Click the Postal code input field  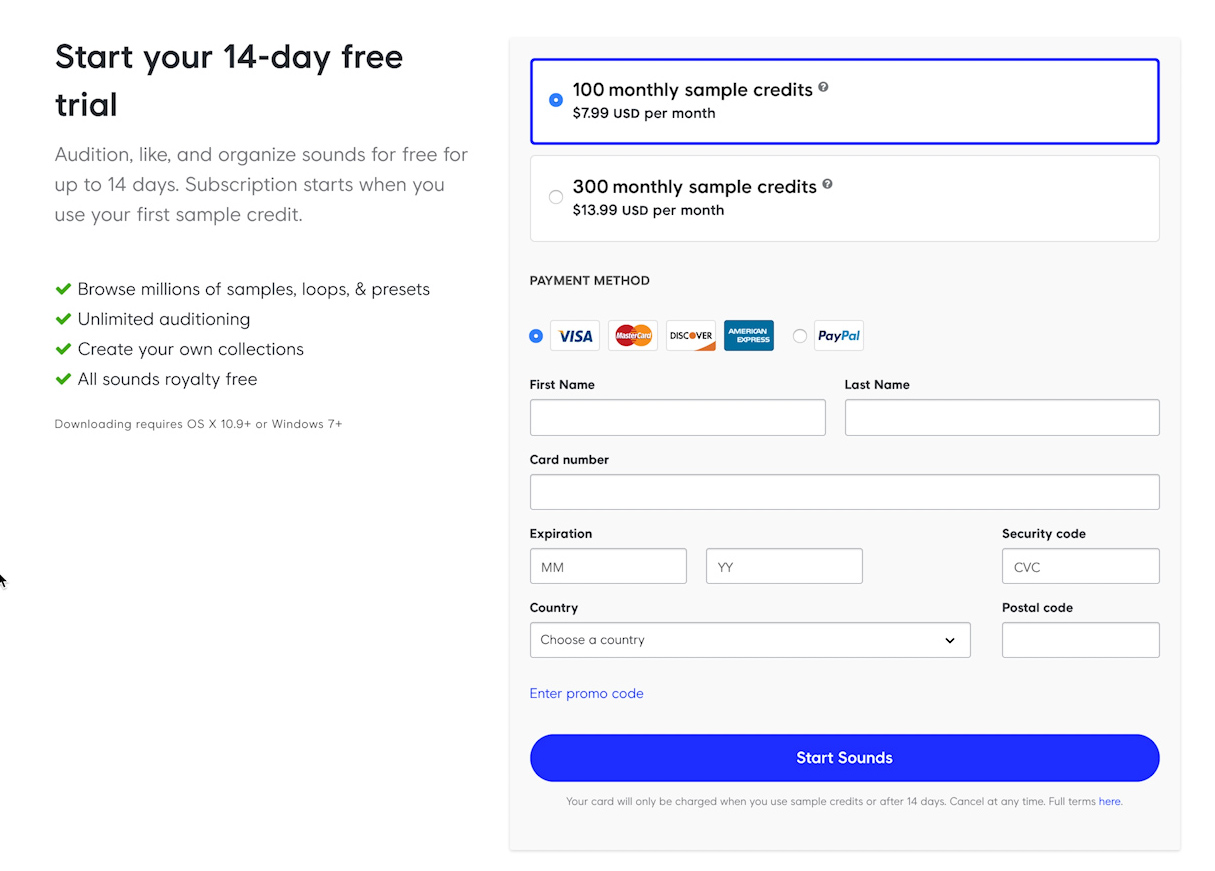pos(1081,640)
